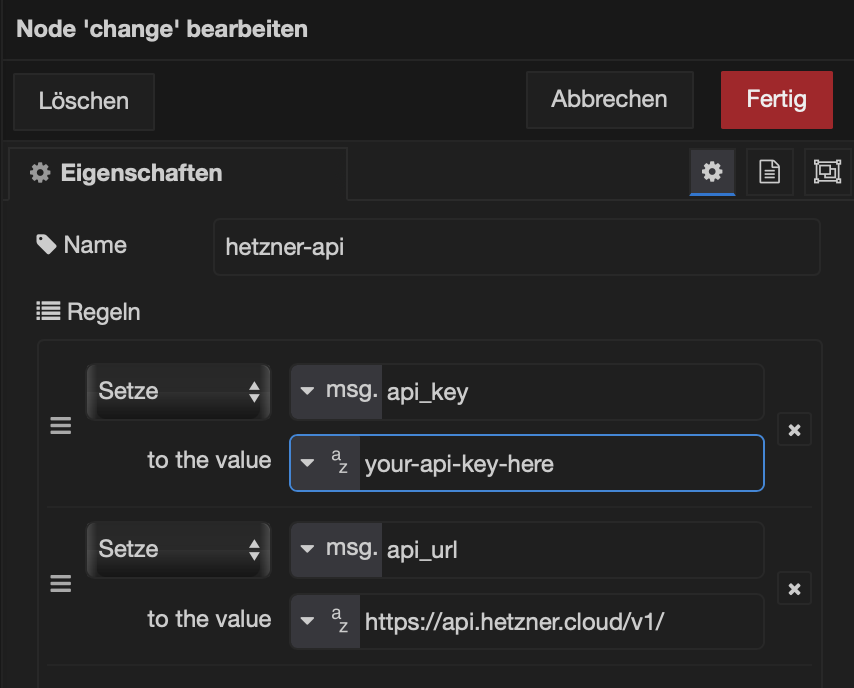Focus the your-api-key-here value field
The height and width of the screenshot is (688, 854).
pyautogui.click(x=558, y=463)
